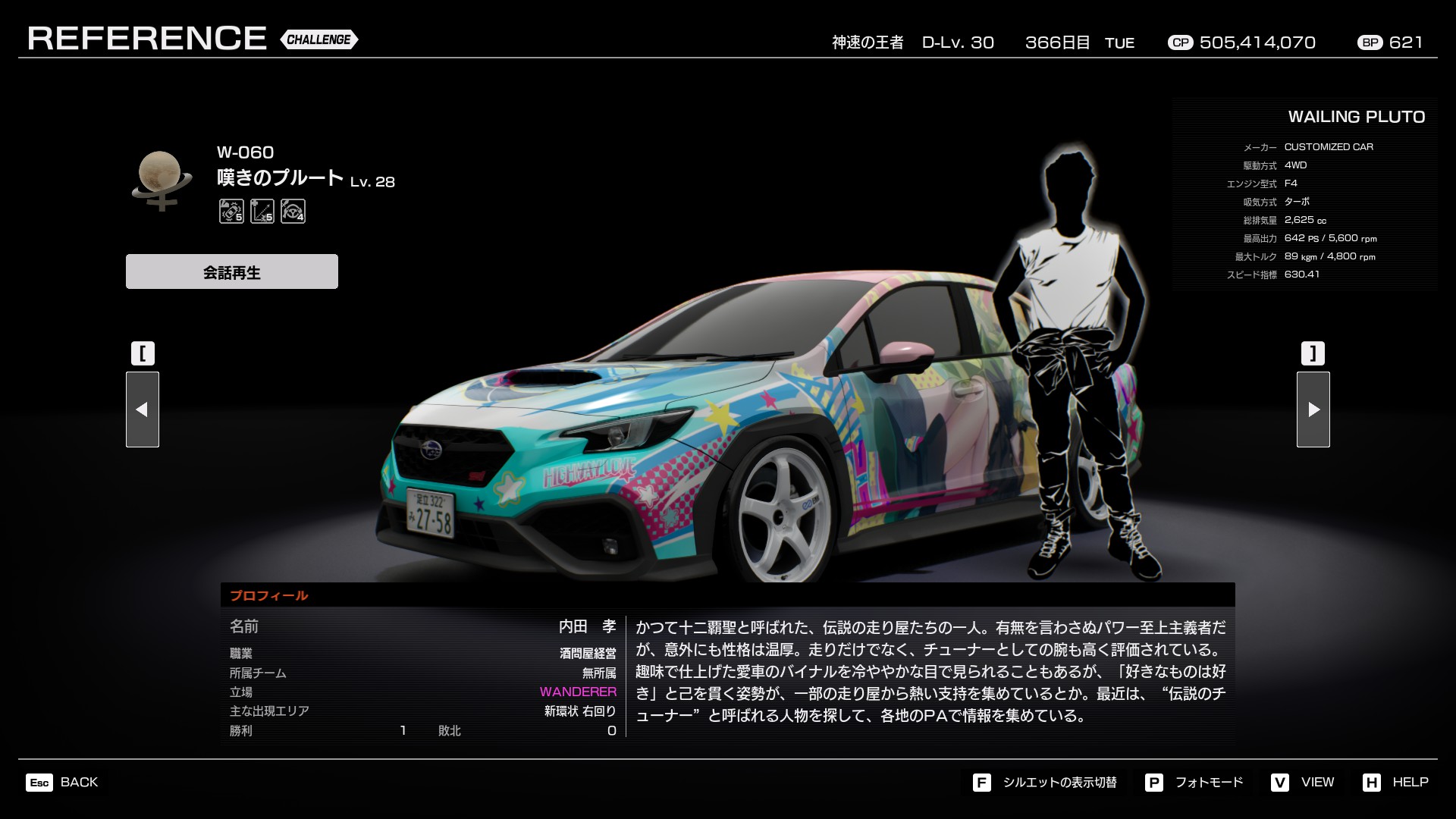The image size is (1456, 819).
Task: Go to next rival with right arrow
Action: coord(1313,409)
